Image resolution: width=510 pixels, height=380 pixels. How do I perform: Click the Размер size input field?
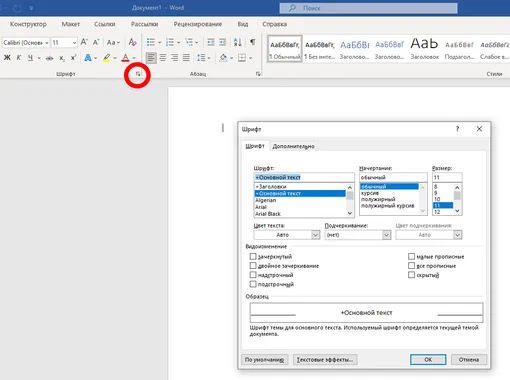pyautogui.click(x=447, y=177)
